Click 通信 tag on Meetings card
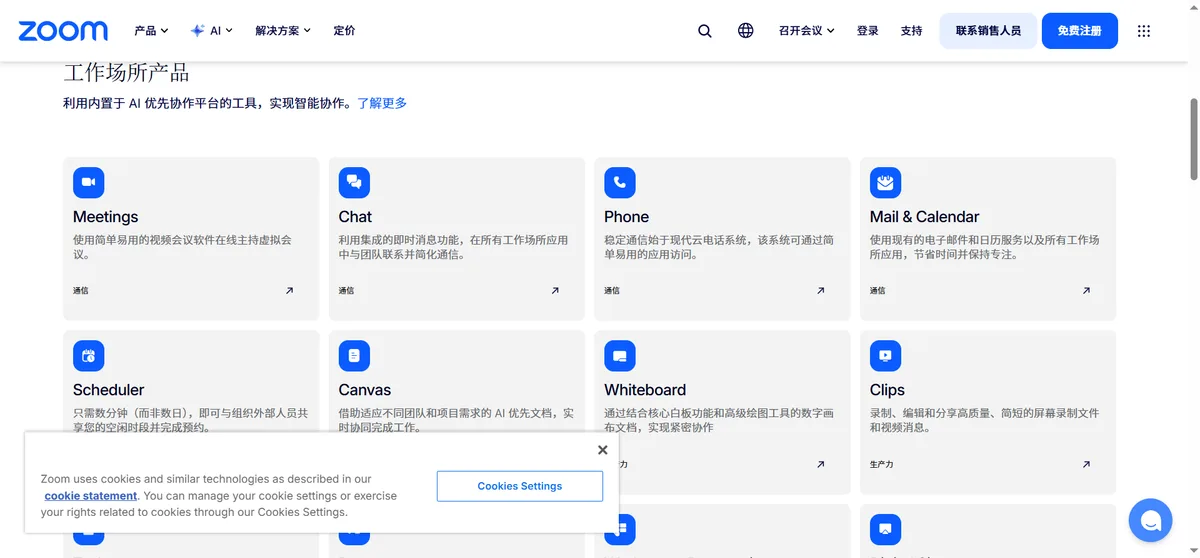Screen dimensions: 1200x558 (x=81, y=291)
